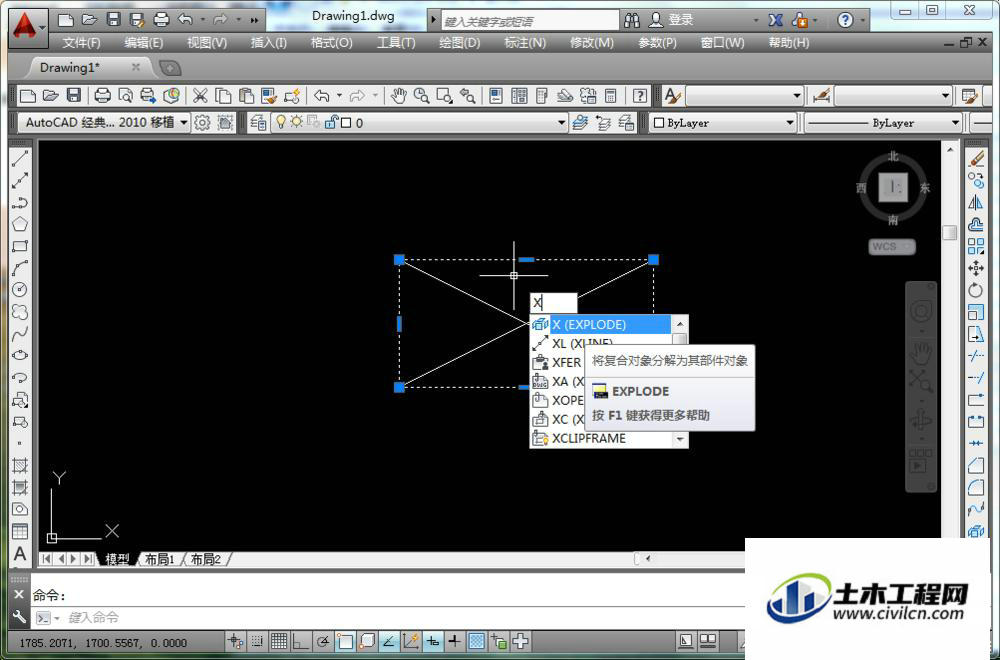Select the Rectangle draw tool
The image size is (1000, 660).
20,246
